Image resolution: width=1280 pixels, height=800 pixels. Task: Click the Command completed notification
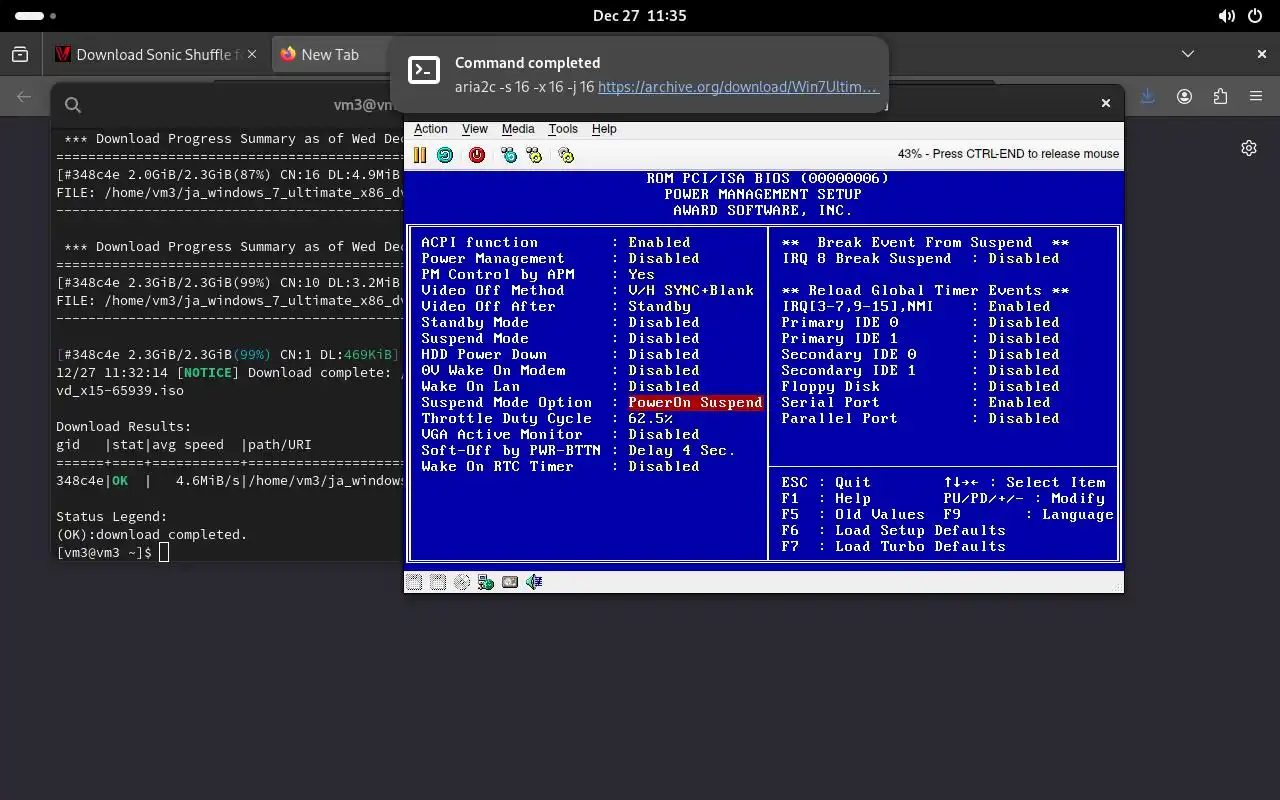[637, 75]
